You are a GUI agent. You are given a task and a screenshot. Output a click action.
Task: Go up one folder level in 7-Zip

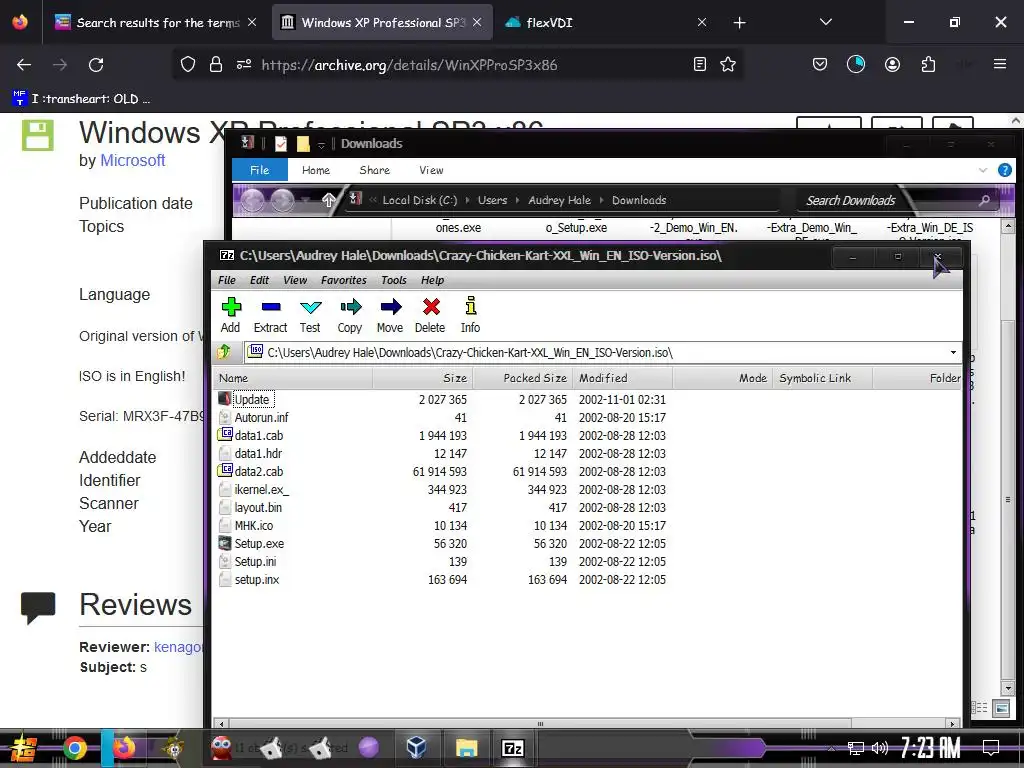(224, 352)
